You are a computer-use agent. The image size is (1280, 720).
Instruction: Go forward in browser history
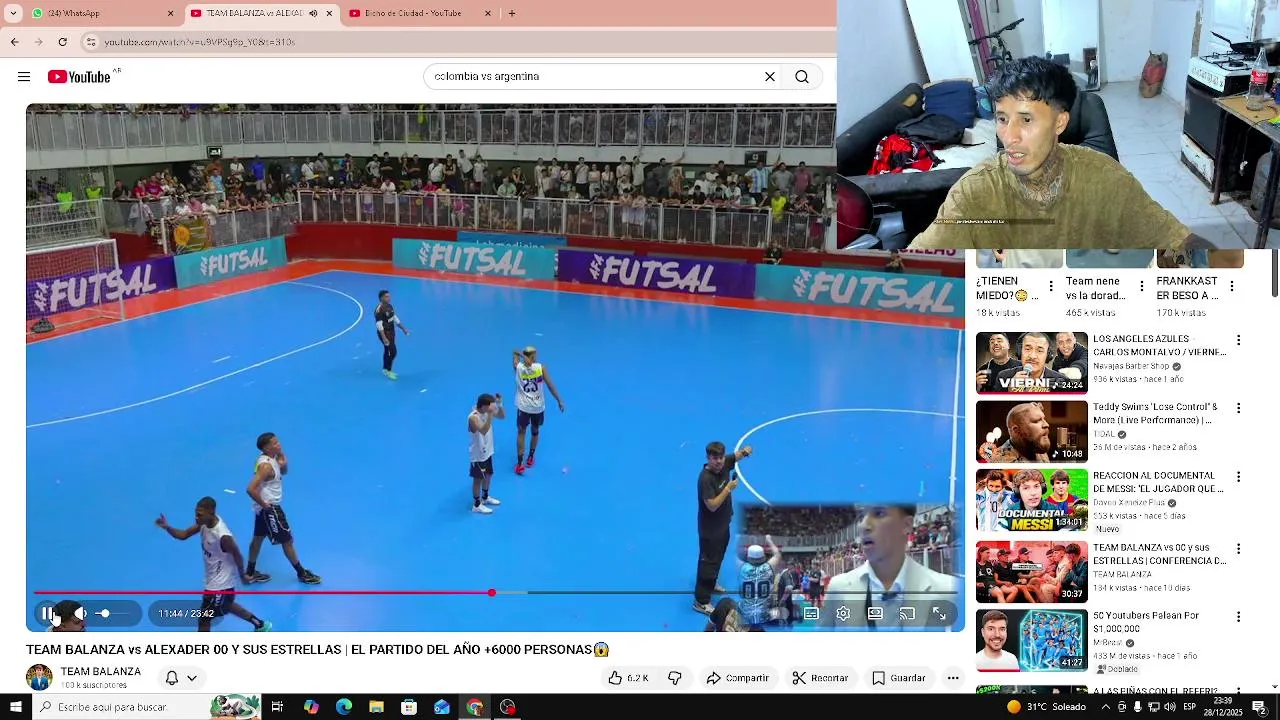coord(38,42)
